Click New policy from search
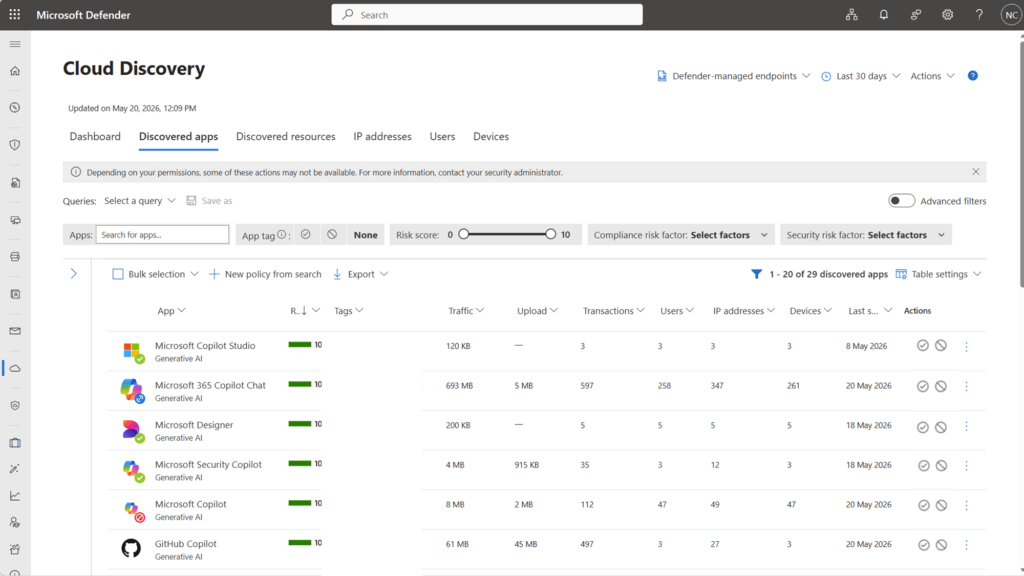The height and width of the screenshot is (576, 1024). coord(265,274)
